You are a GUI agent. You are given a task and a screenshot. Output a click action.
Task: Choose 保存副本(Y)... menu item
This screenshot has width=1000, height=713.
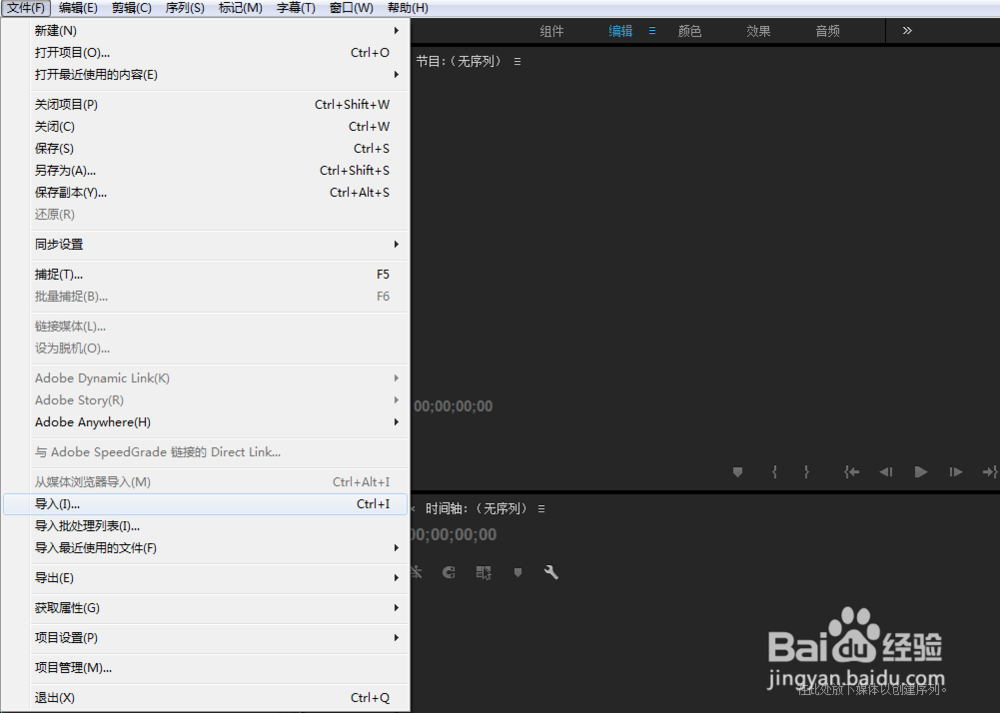coord(206,193)
